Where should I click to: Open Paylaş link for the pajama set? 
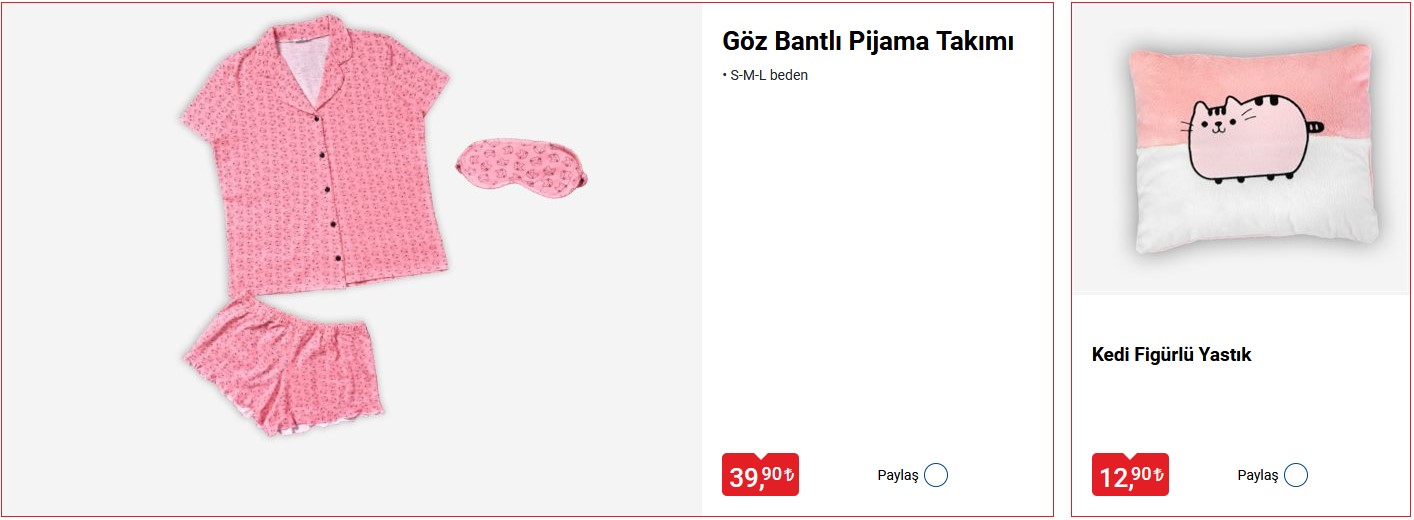pos(897,475)
